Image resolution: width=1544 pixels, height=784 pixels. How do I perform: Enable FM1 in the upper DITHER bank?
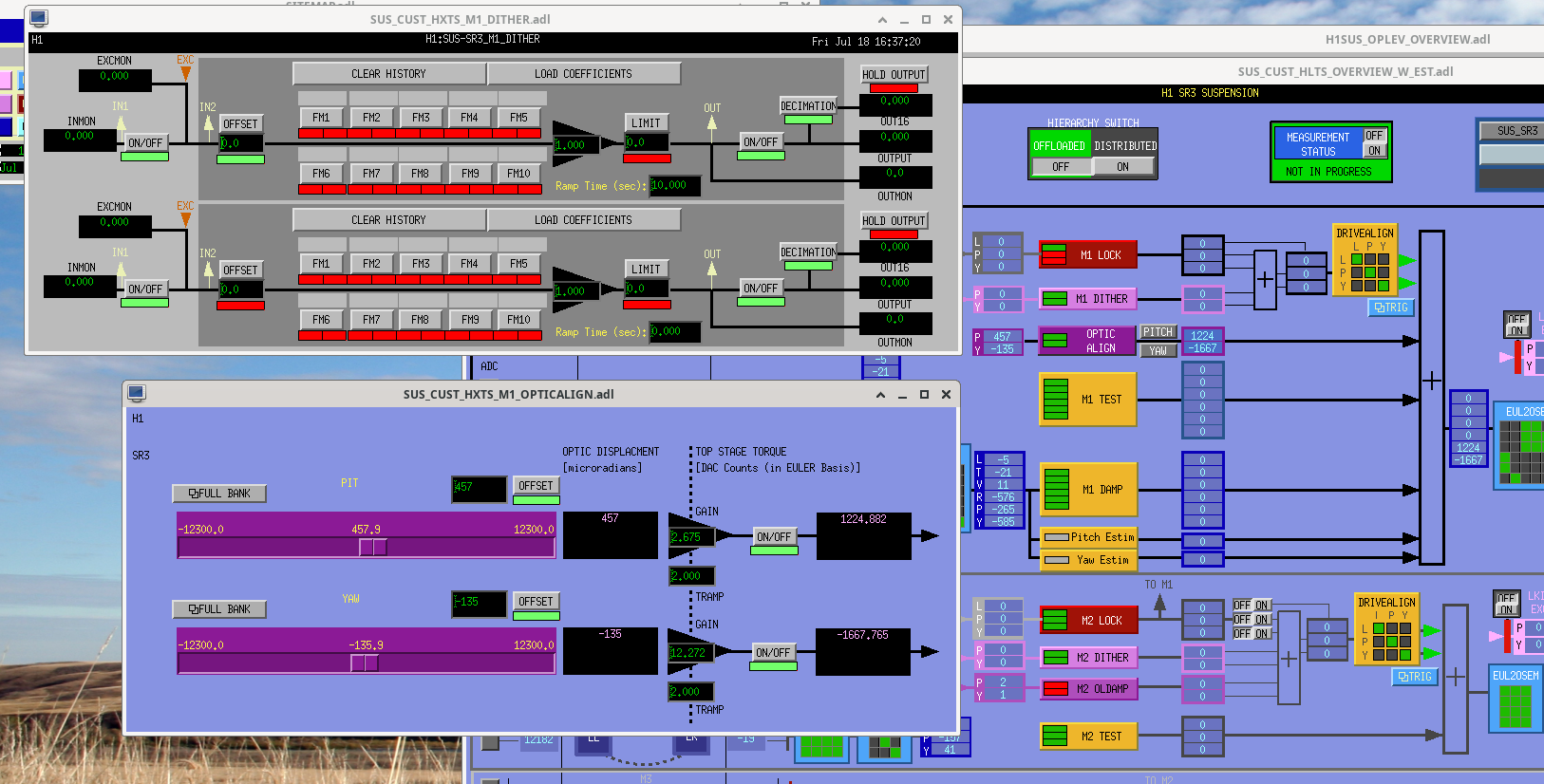pyautogui.click(x=321, y=118)
